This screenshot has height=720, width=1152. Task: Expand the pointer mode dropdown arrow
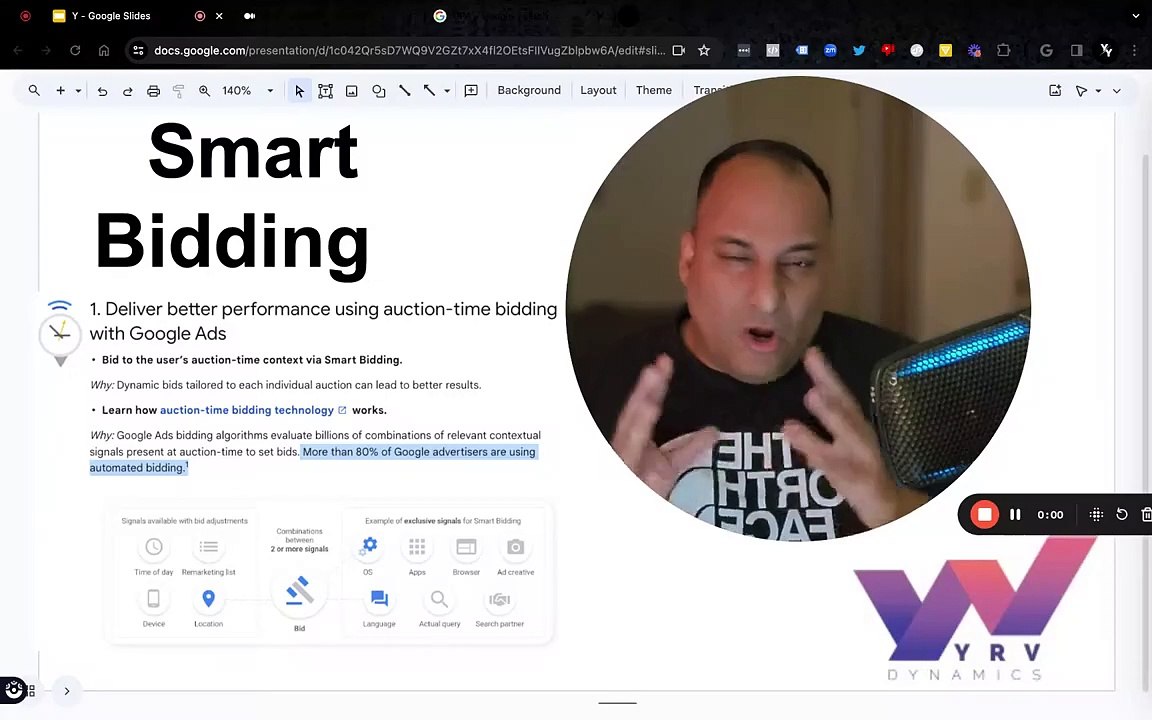[x=1098, y=90]
